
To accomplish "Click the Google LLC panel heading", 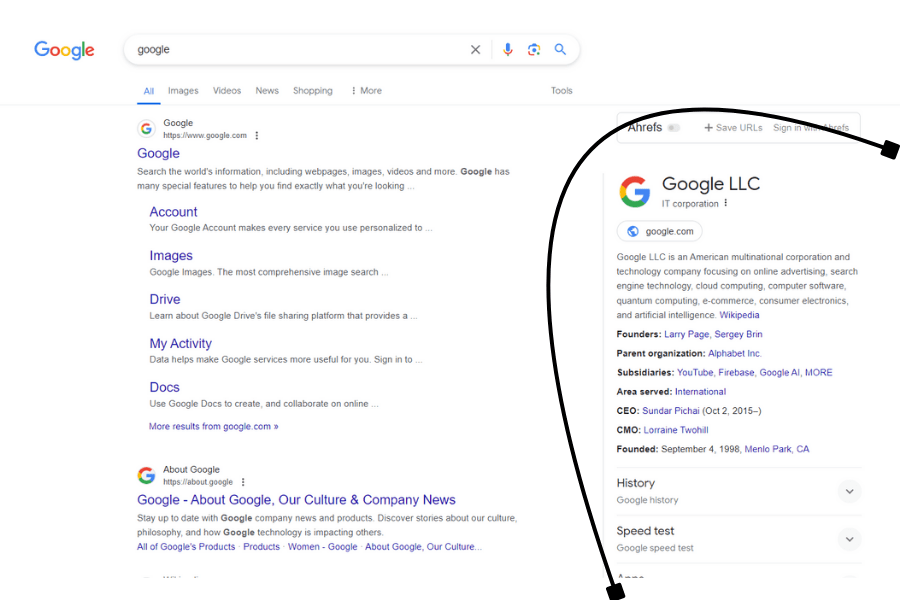I will tap(711, 184).
